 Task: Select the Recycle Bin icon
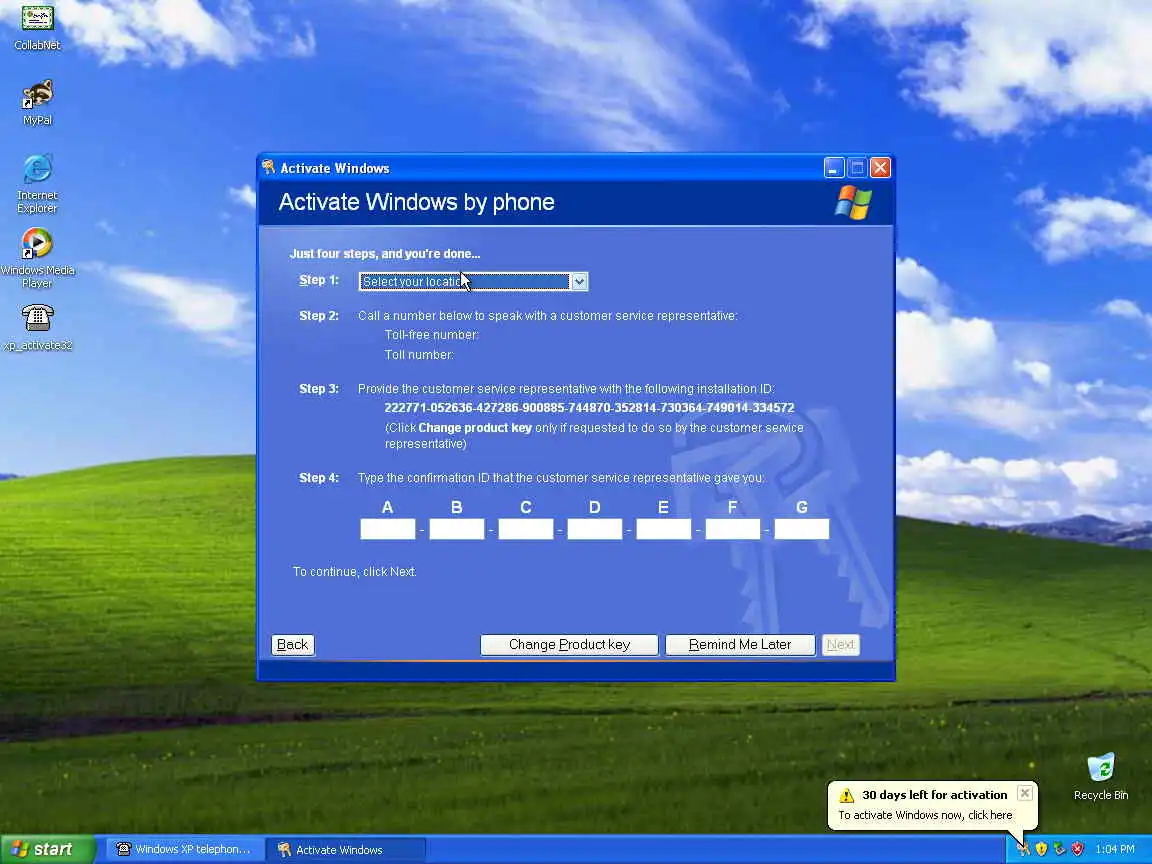click(1101, 776)
